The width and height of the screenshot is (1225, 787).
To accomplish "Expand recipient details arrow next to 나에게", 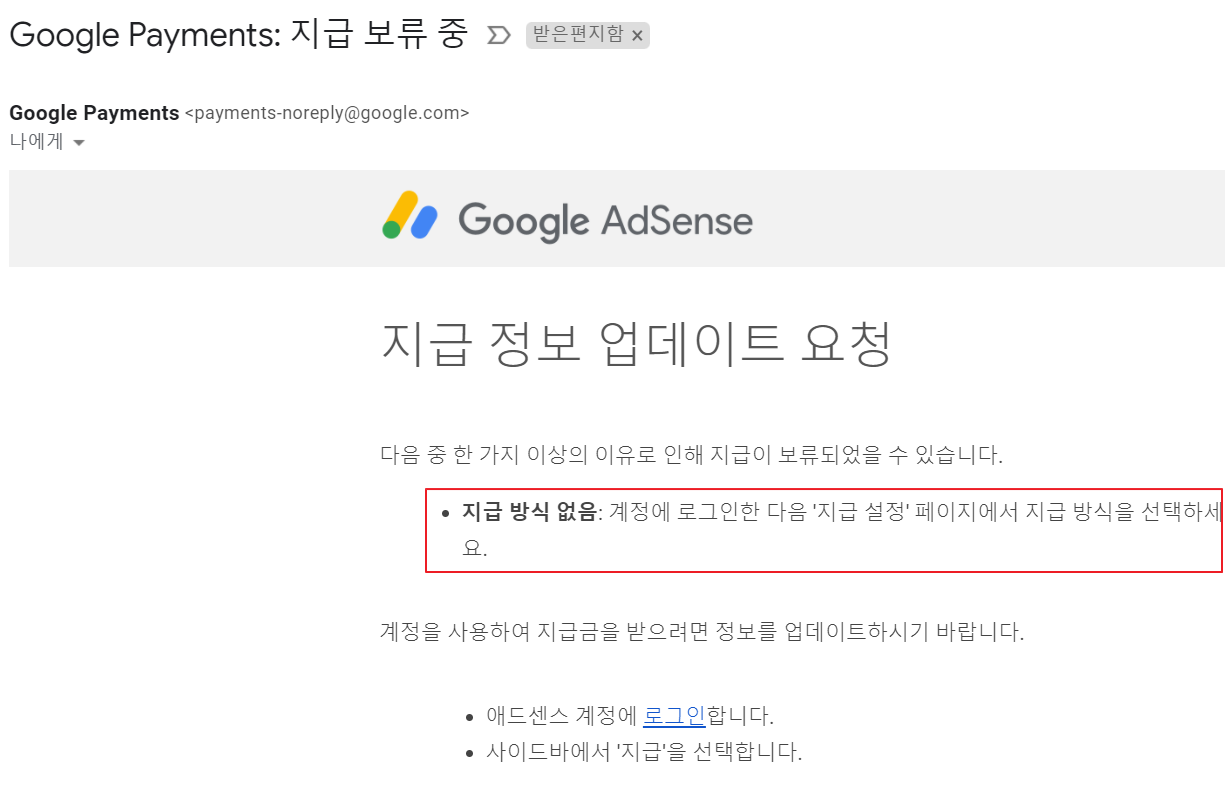I will pos(79,143).
